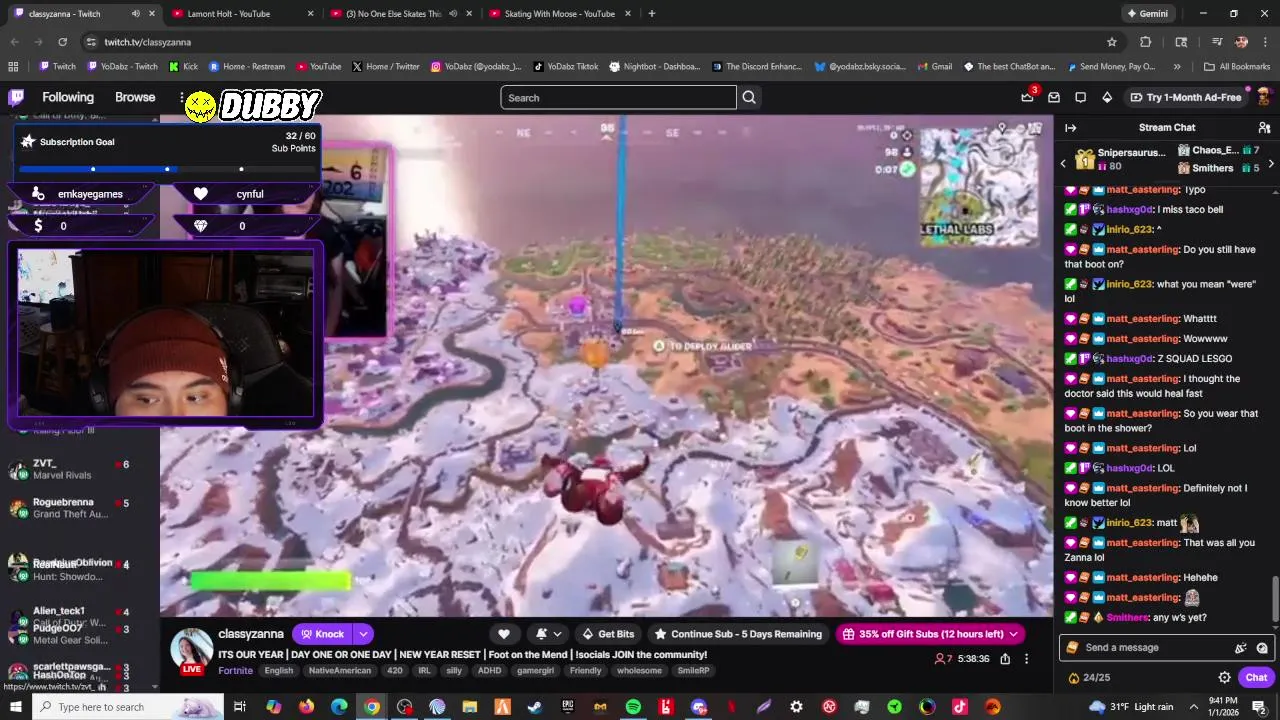Show next gift leaderboard entry

(x=1271, y=163)
